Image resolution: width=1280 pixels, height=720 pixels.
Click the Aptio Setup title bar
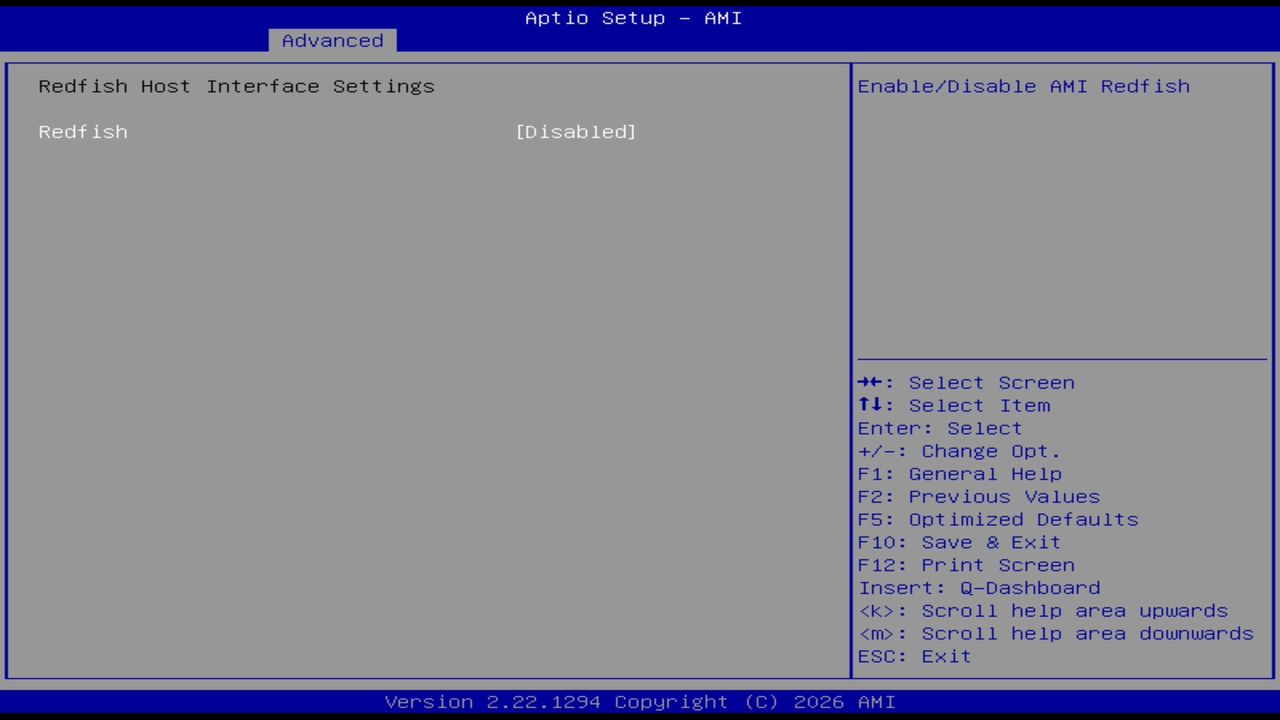click(x=633, y=17)
